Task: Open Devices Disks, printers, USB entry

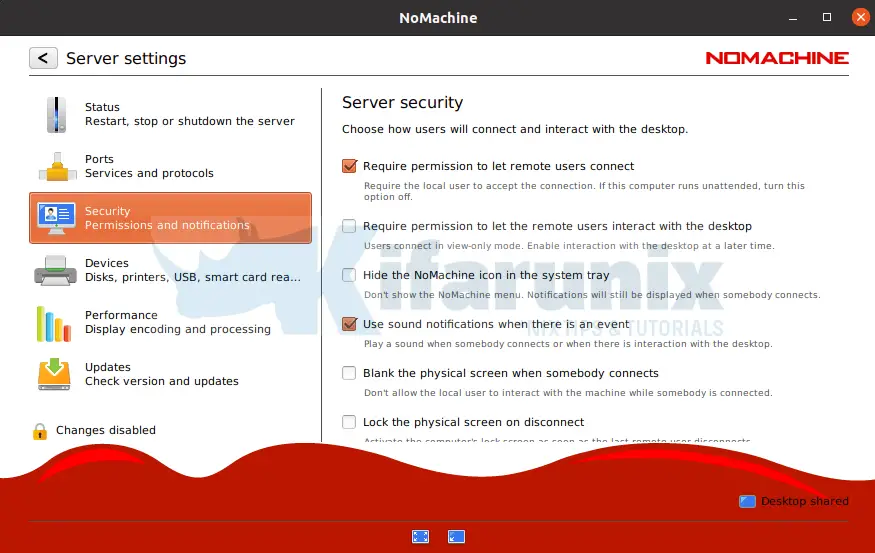Action: click(170, 270)
